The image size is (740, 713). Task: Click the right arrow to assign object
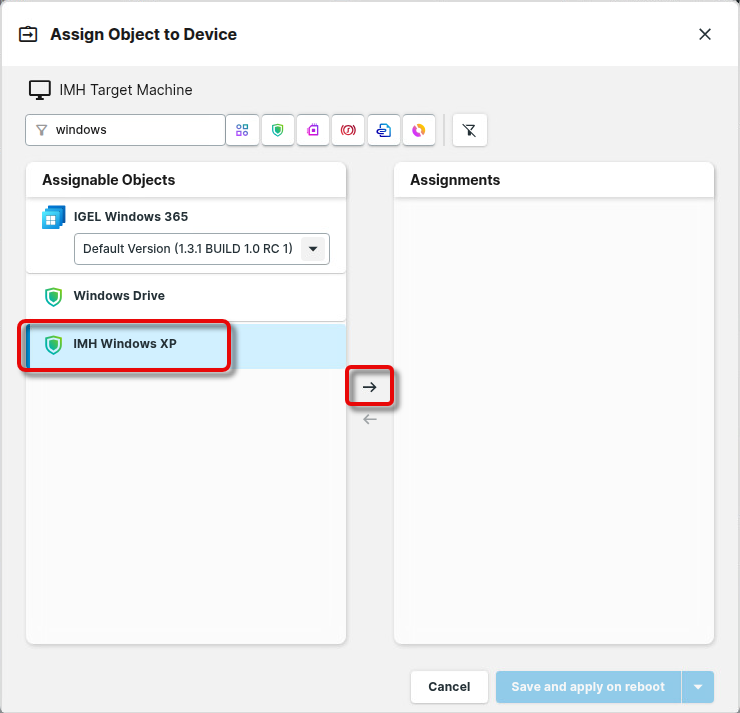(x=370, y=387)
